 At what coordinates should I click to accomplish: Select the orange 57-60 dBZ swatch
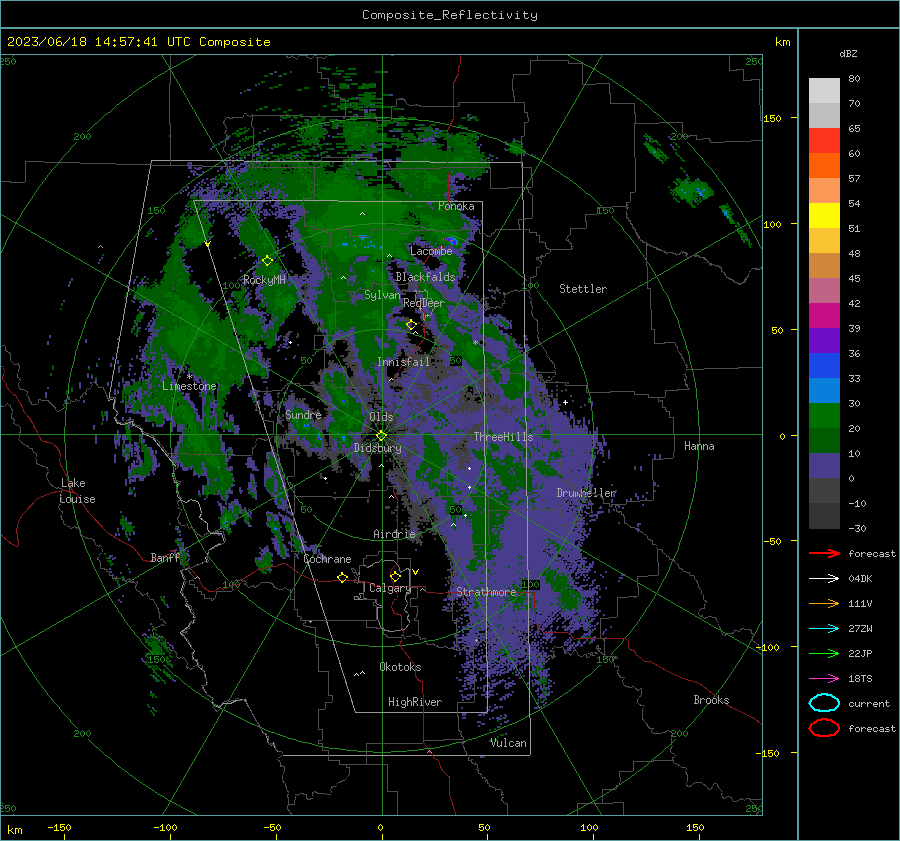pos(824,166)
